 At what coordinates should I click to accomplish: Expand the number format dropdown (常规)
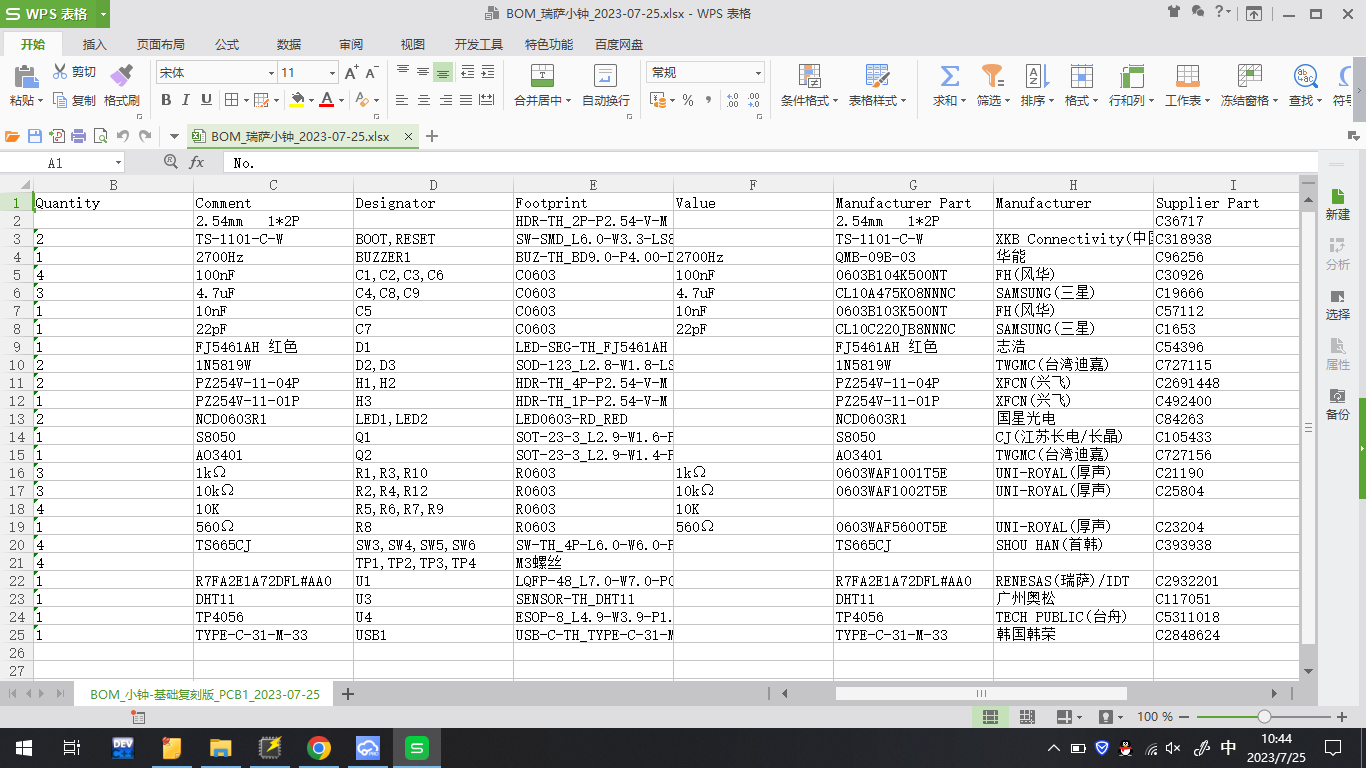pos(758,73)
